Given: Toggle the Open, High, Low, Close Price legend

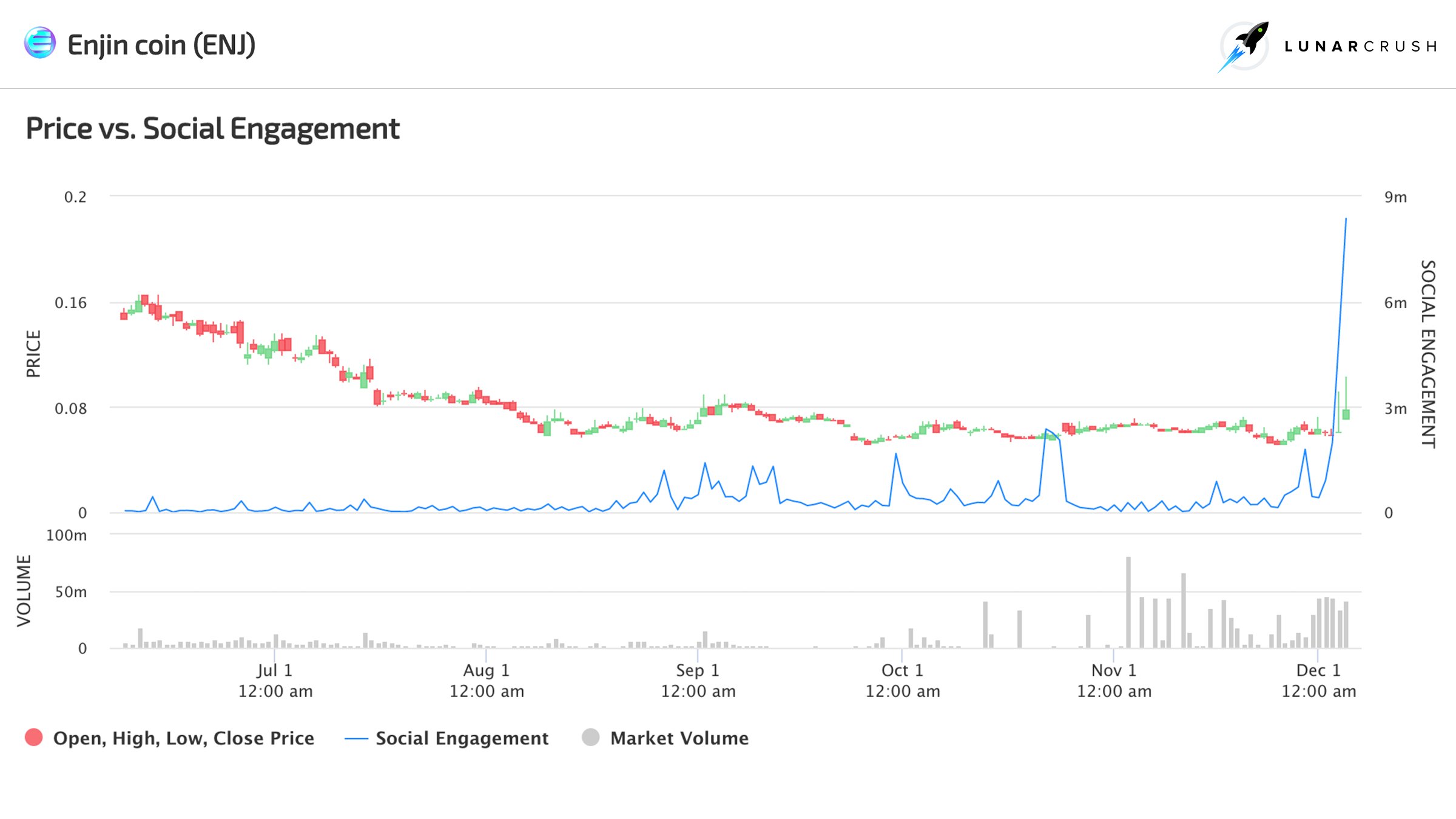Looking at the screenshot, I should (x=170, y=738).
